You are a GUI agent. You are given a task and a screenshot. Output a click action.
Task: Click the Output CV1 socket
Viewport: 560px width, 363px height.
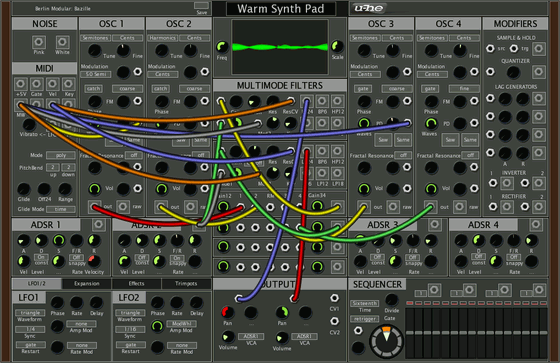coord(334,298)
